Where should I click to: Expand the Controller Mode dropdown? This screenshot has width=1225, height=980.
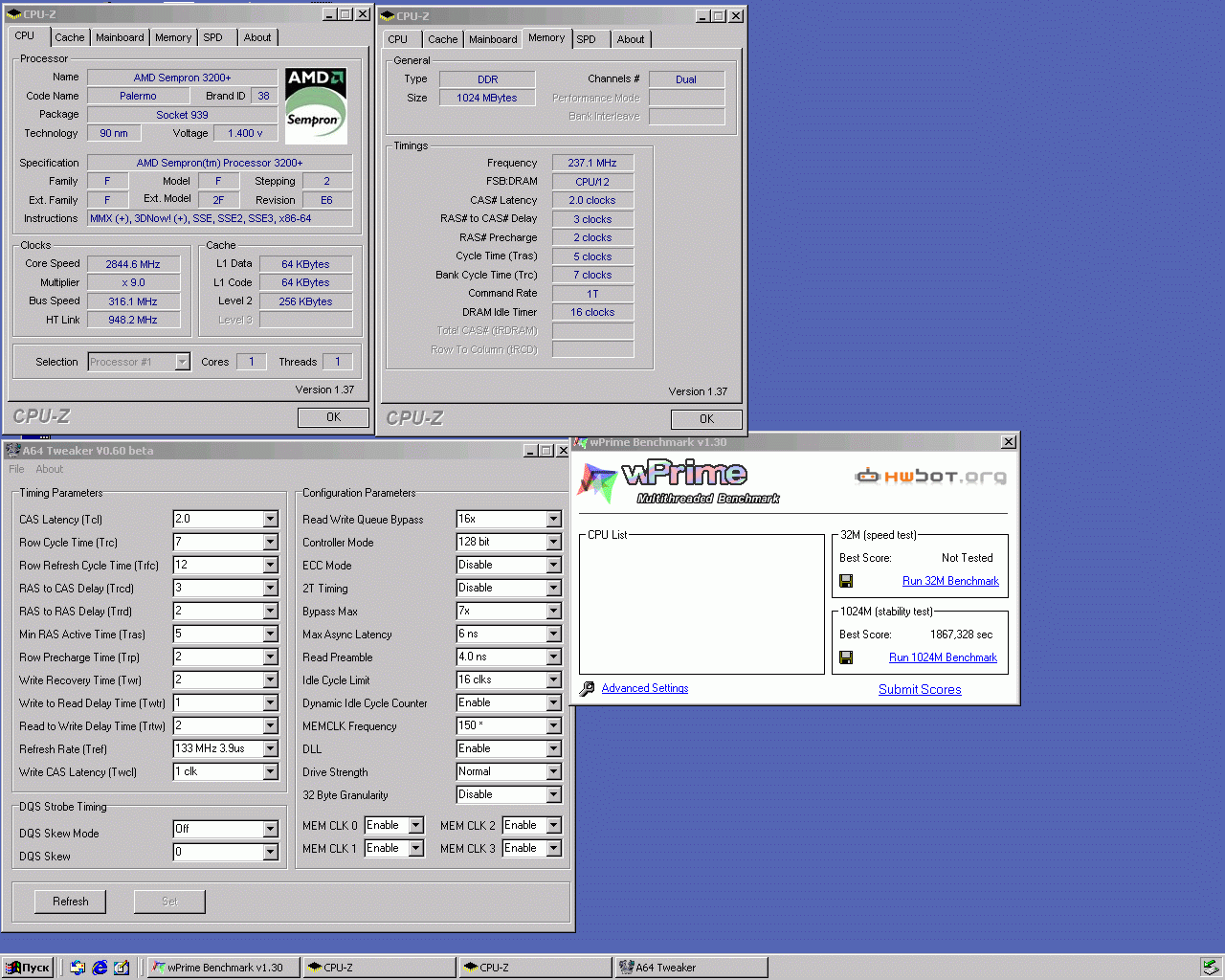[x=554, y=542]
